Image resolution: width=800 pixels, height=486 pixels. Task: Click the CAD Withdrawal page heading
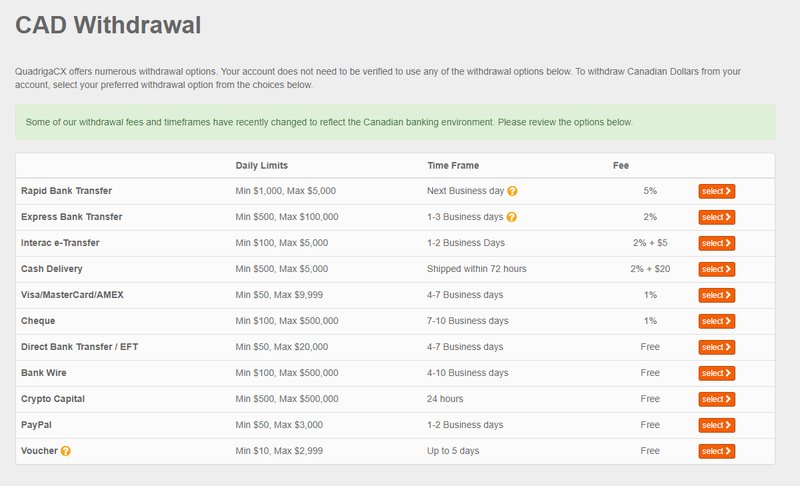[108, 26]
